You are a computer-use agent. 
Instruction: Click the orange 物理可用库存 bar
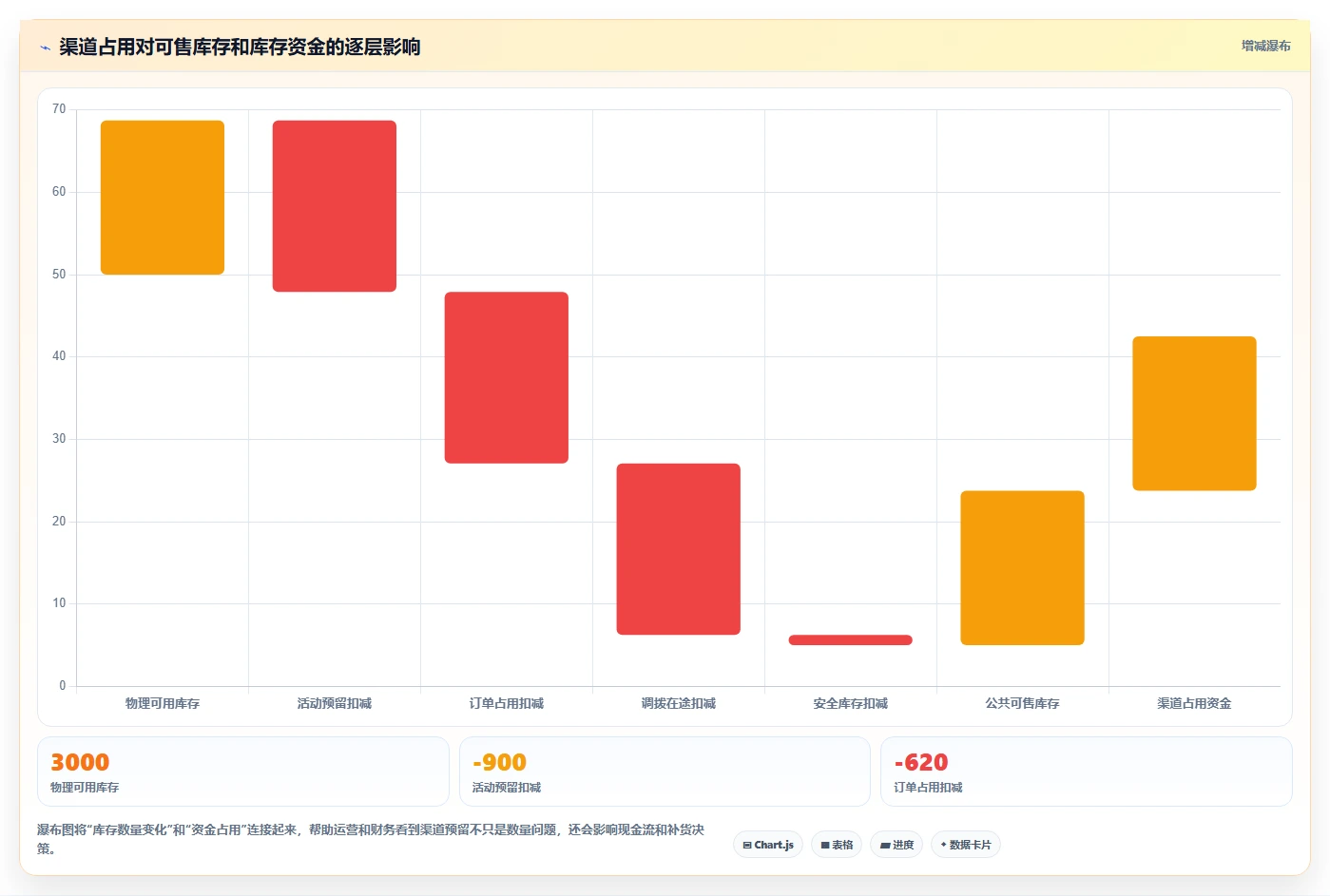pos(163,198)
